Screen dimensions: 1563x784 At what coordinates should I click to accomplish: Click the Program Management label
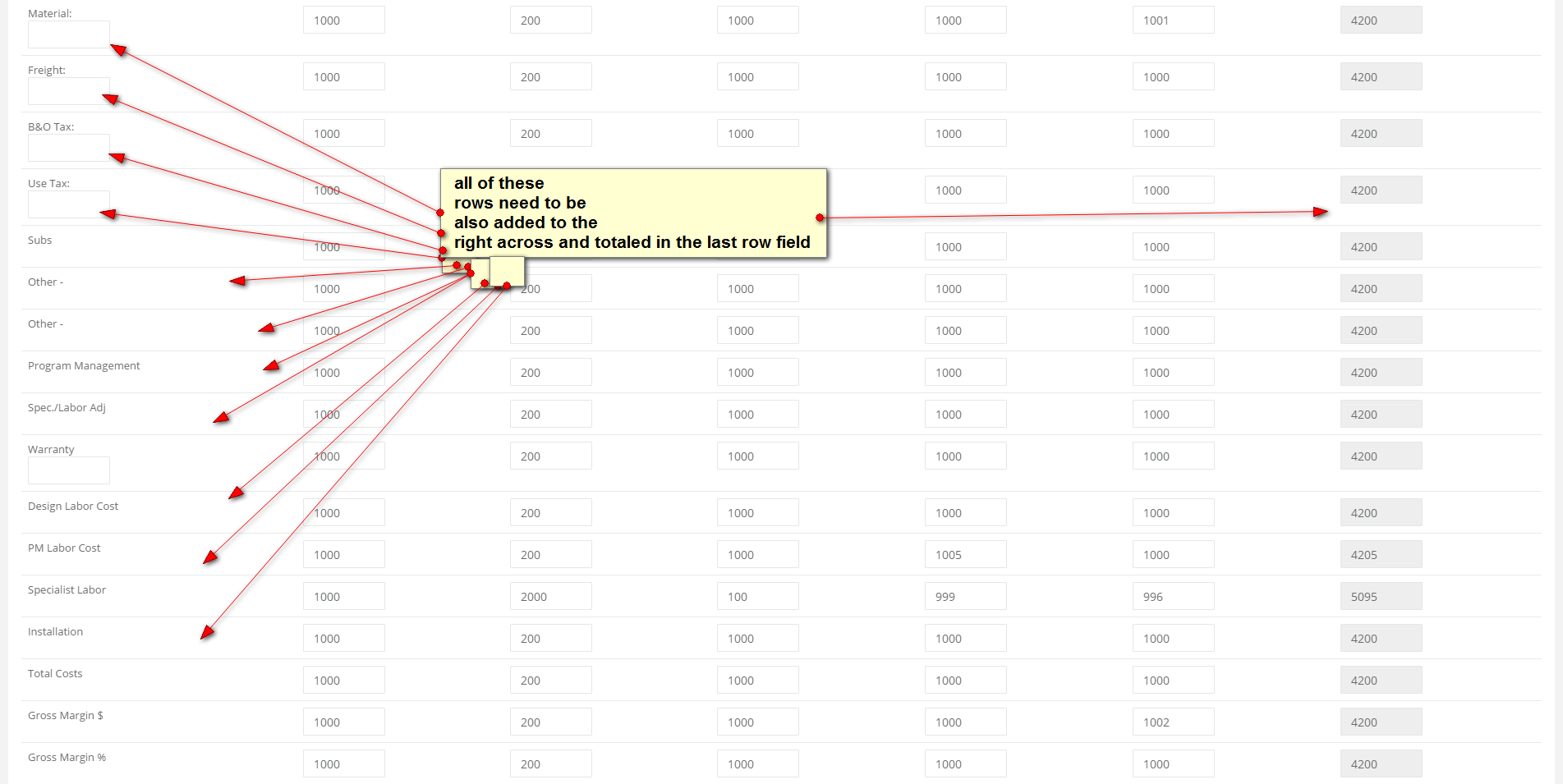coord(84,366)
